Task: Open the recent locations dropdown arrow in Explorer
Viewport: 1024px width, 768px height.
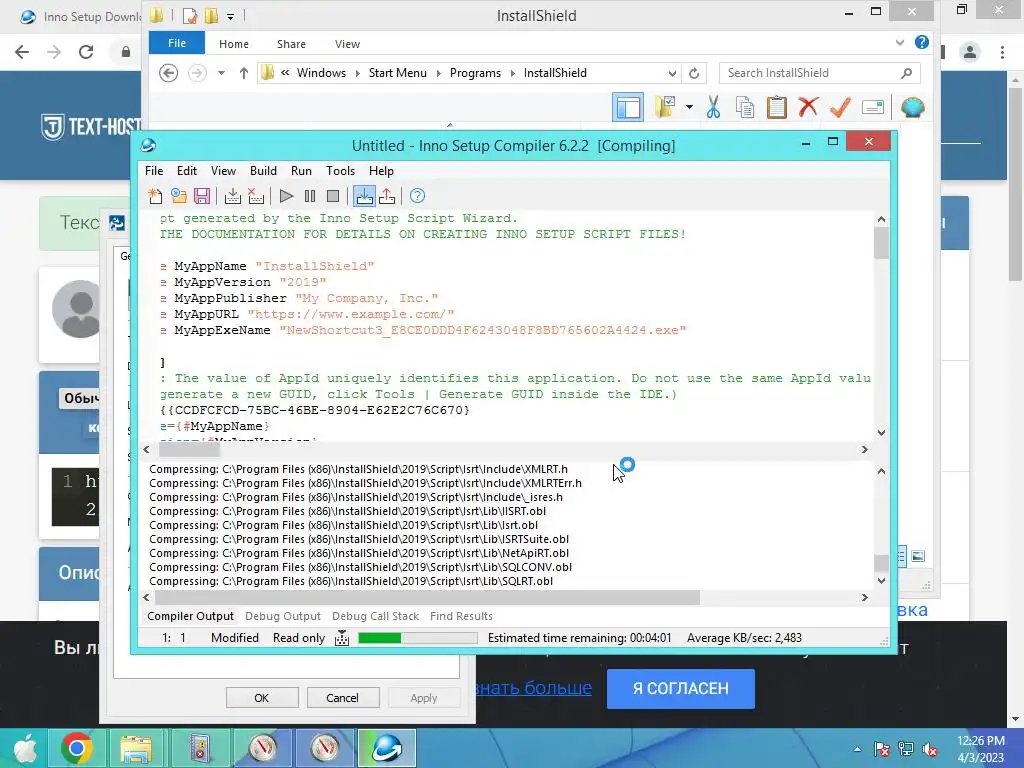Action: point(221,73)
